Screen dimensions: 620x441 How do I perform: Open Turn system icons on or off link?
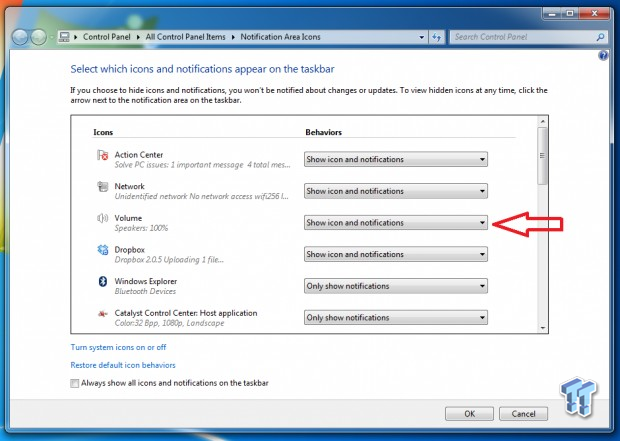118,347
